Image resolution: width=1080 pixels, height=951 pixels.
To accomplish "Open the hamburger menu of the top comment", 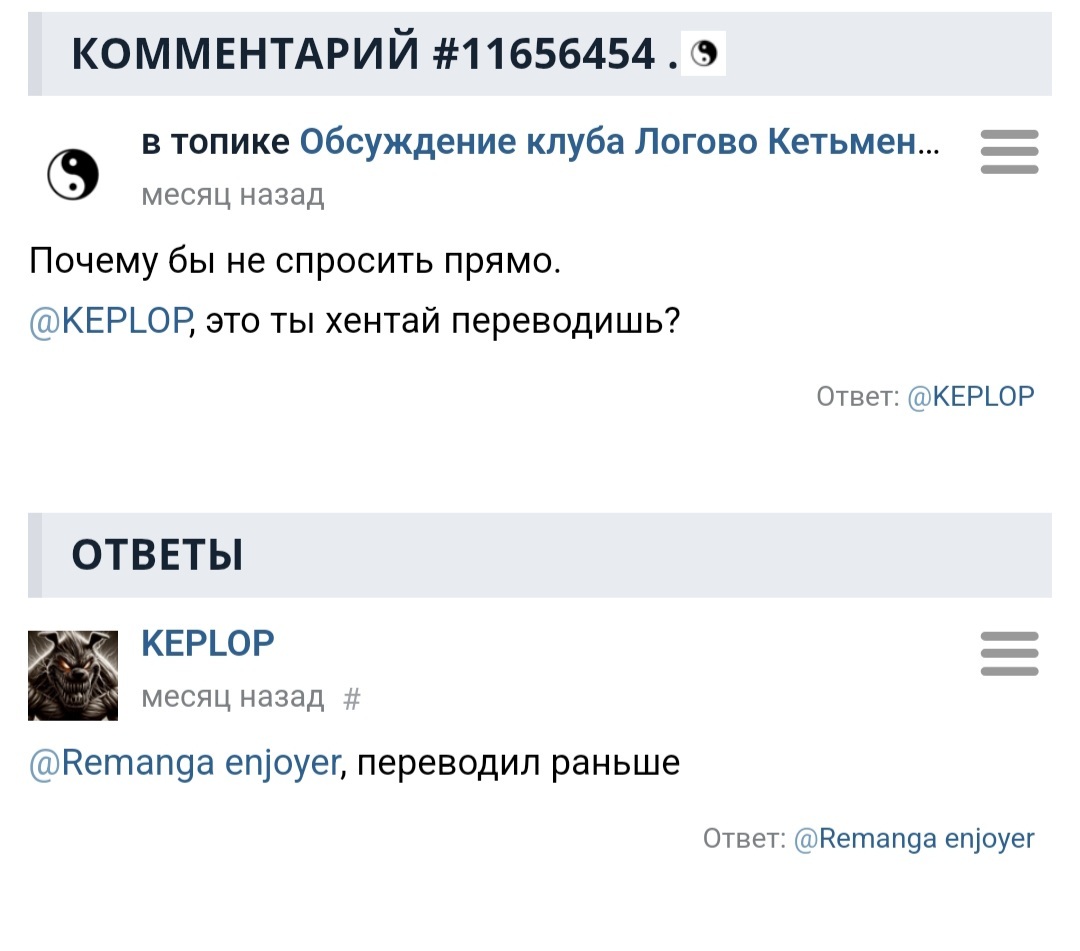I will pyautogui.click(x=1009, y=153).
